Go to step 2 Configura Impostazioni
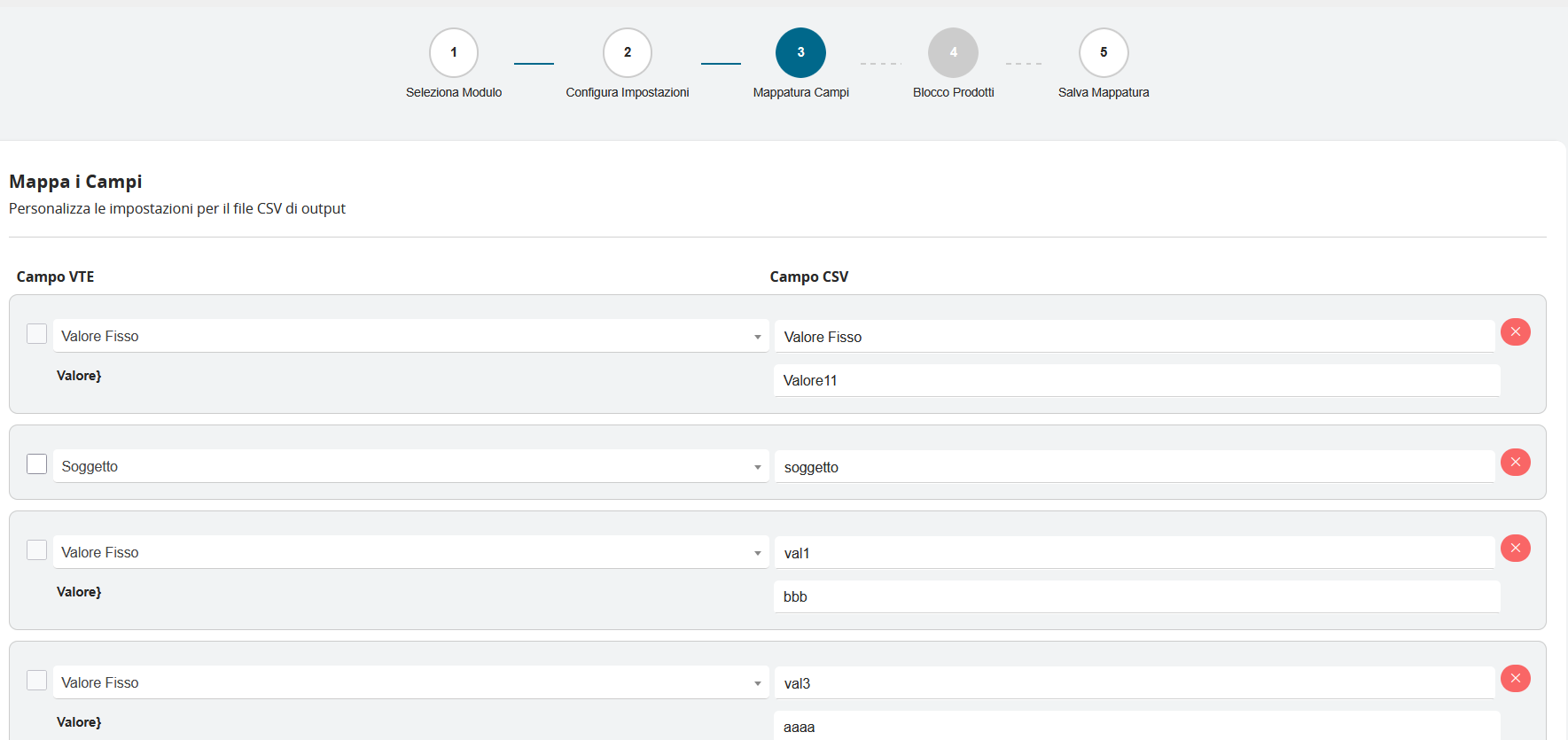The image size is (1568, 740). point(628,53)
